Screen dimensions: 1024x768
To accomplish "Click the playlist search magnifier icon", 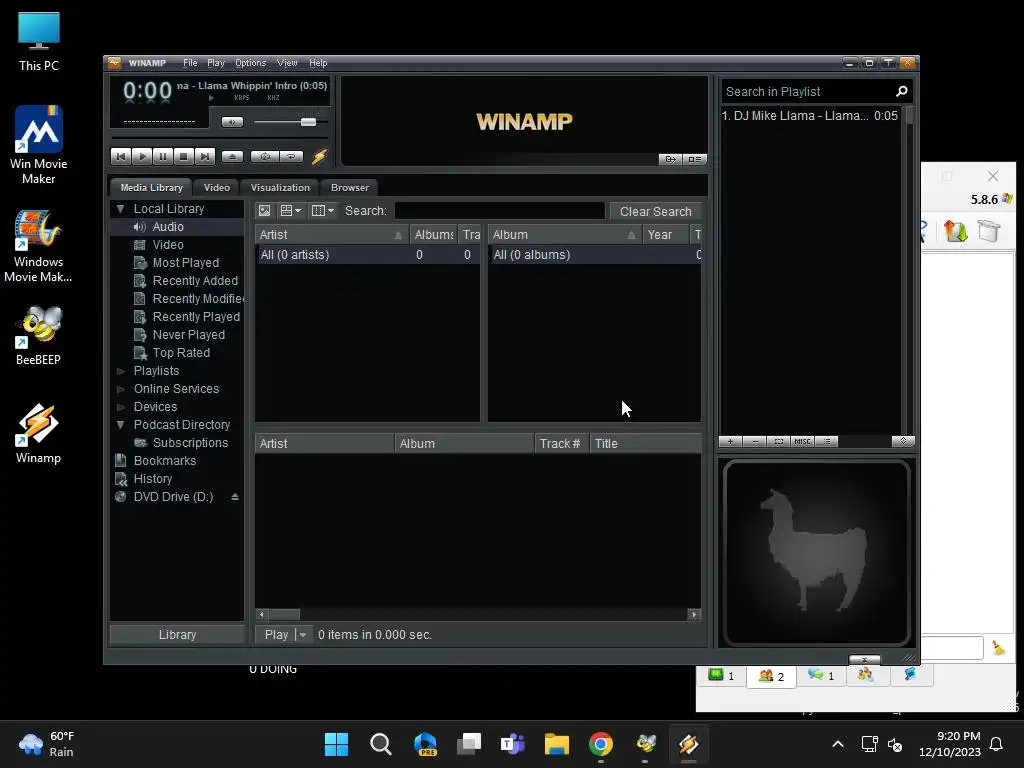I will coord(902,91).
